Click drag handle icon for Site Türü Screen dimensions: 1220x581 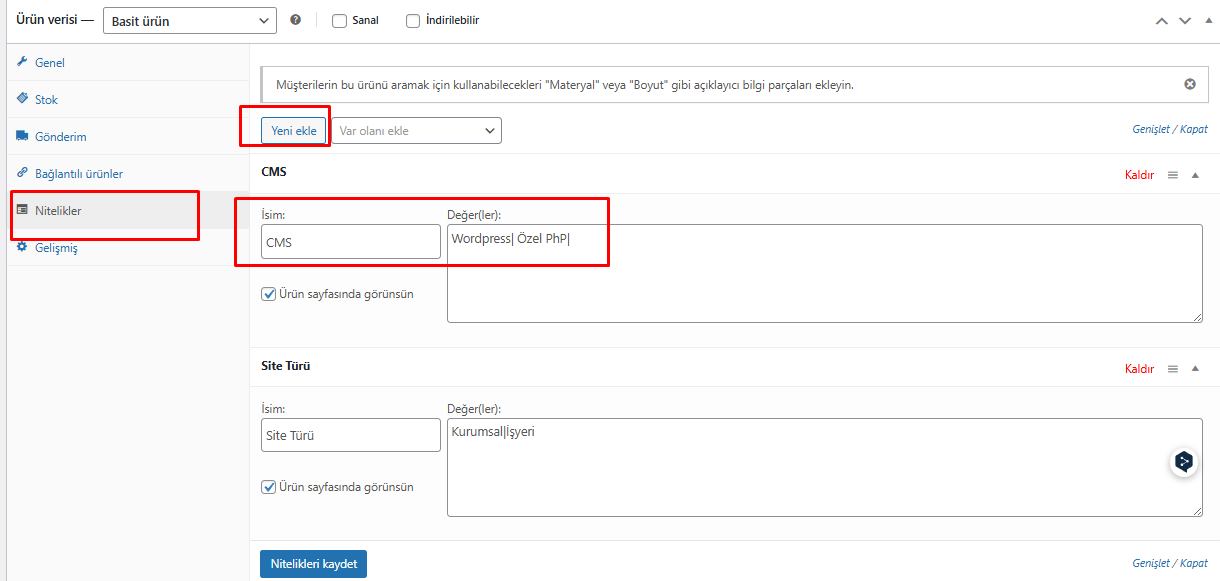(1173, 369)
